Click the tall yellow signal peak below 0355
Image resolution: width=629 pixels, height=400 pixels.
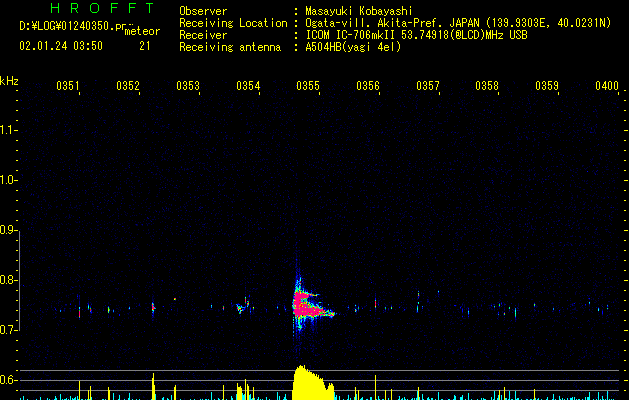pos(312,382)
